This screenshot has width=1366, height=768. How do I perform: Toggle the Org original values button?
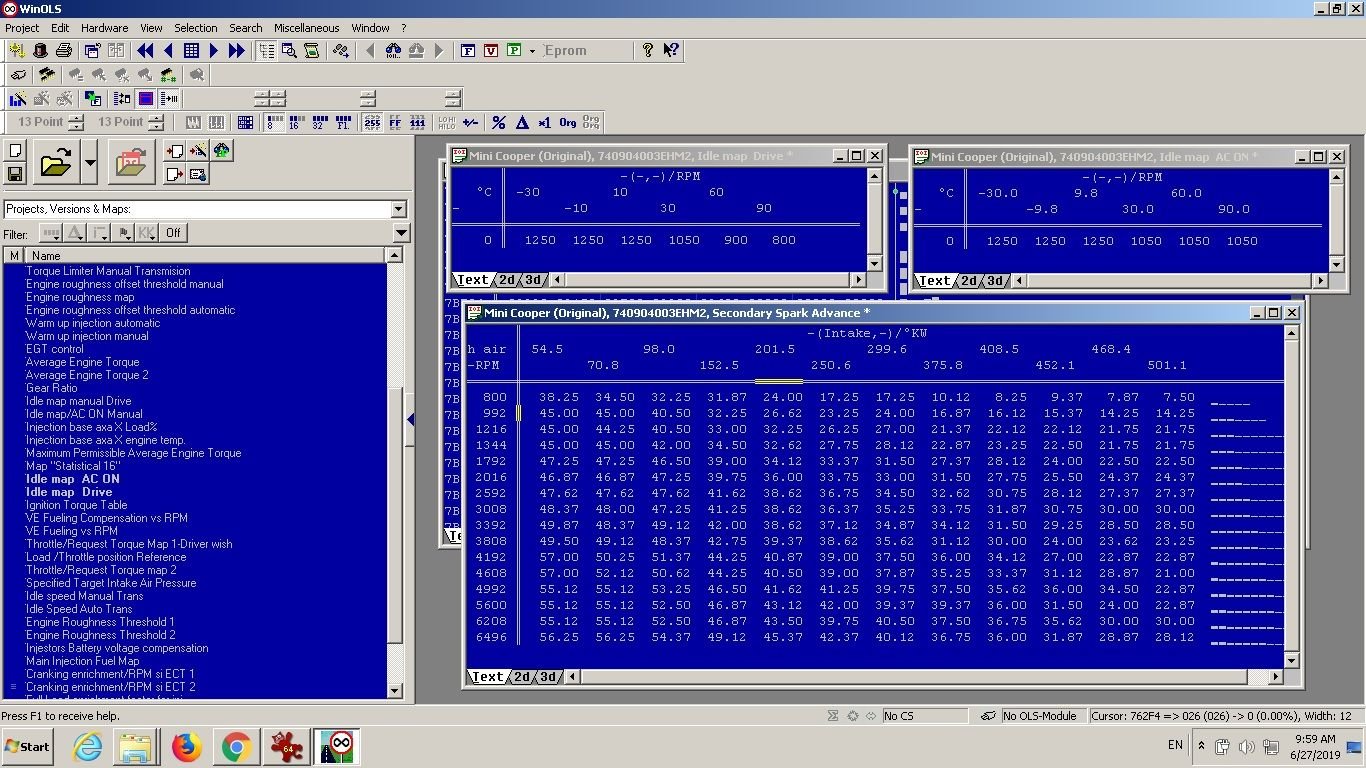point(567,123)
